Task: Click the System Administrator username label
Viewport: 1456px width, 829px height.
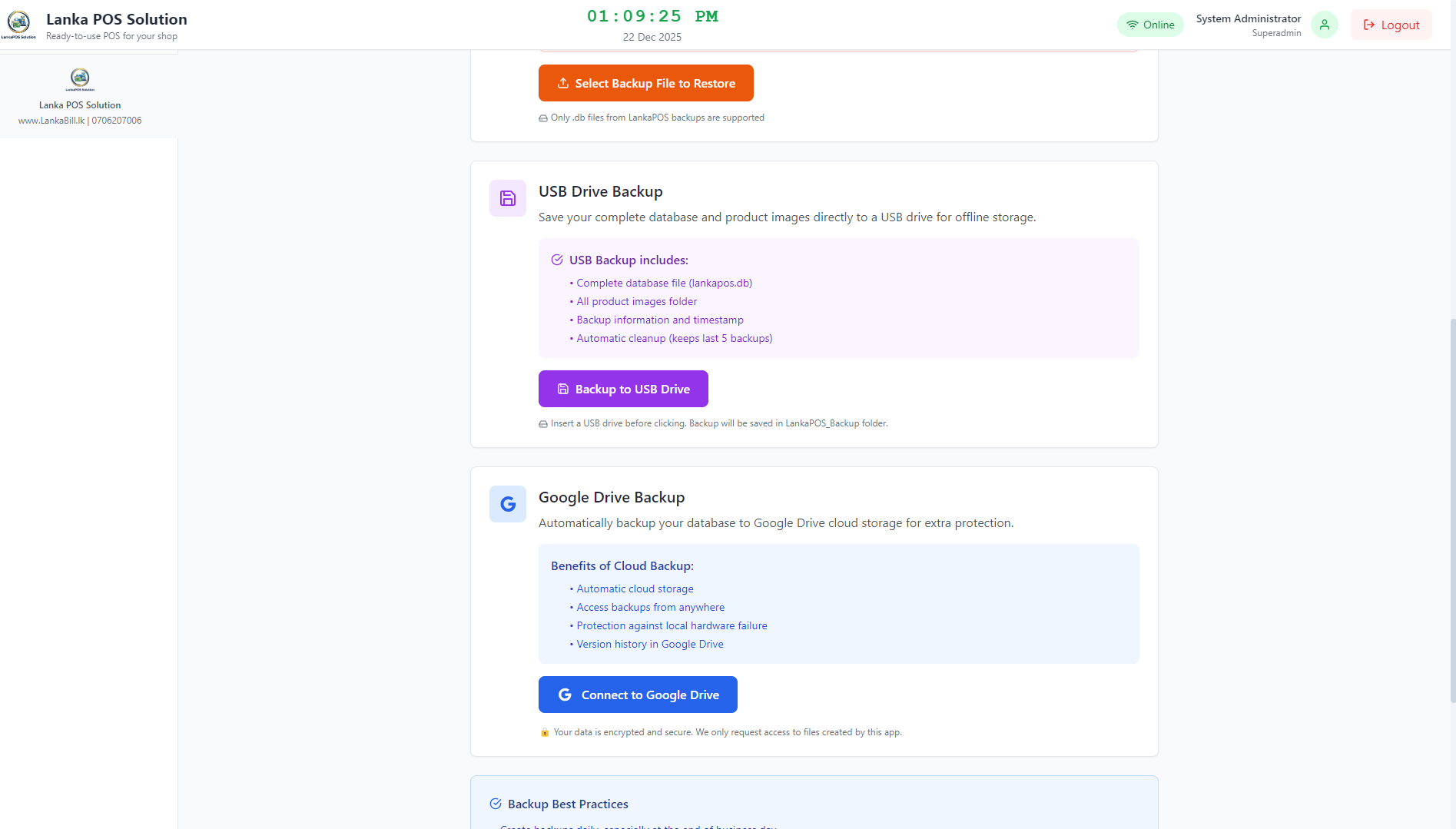Action: (1248, 18)
